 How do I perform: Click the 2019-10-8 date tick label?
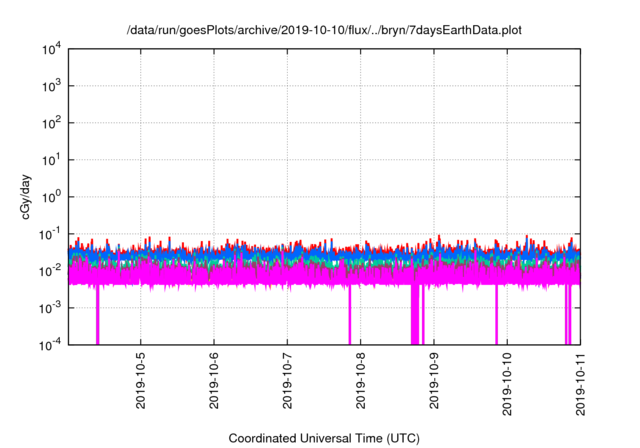tap(360, 381)
